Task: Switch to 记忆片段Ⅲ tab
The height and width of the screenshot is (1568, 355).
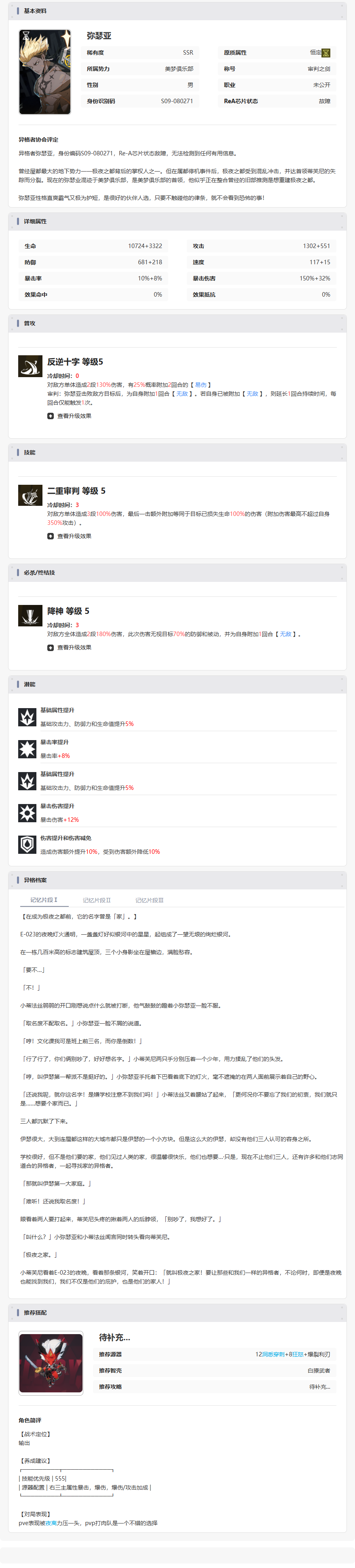Action: (x=150, y=900)
